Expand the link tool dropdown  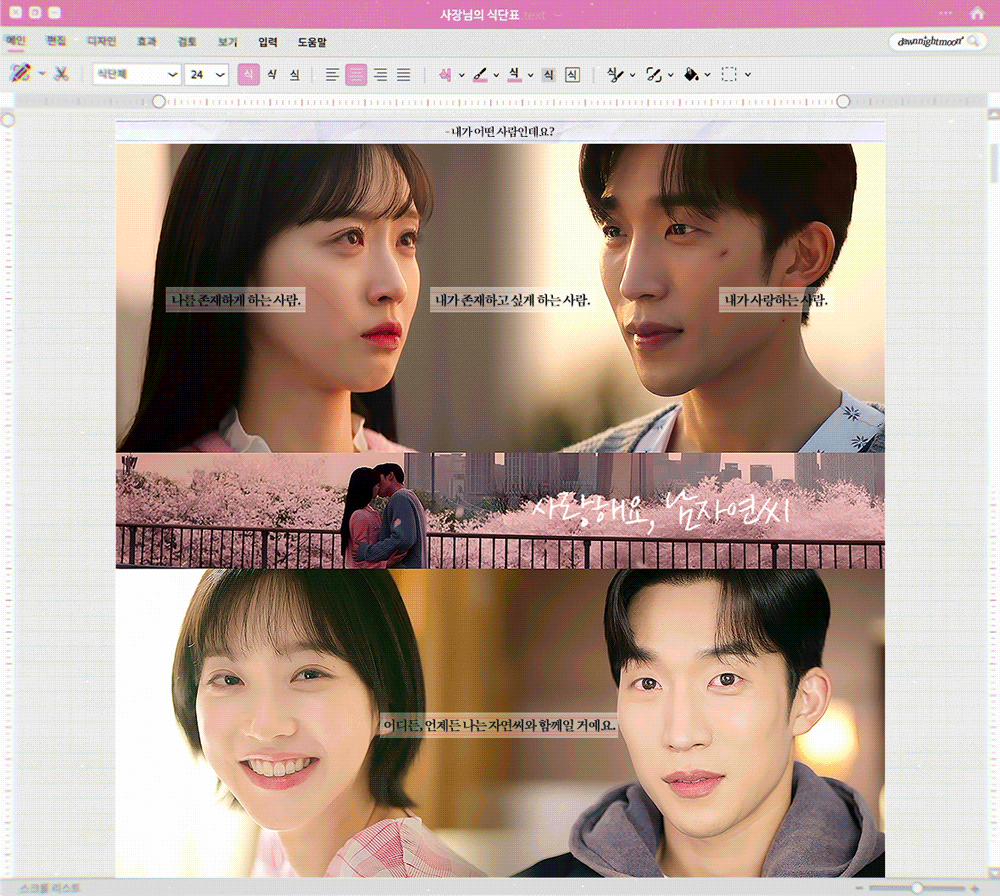[x=670, y=75]
